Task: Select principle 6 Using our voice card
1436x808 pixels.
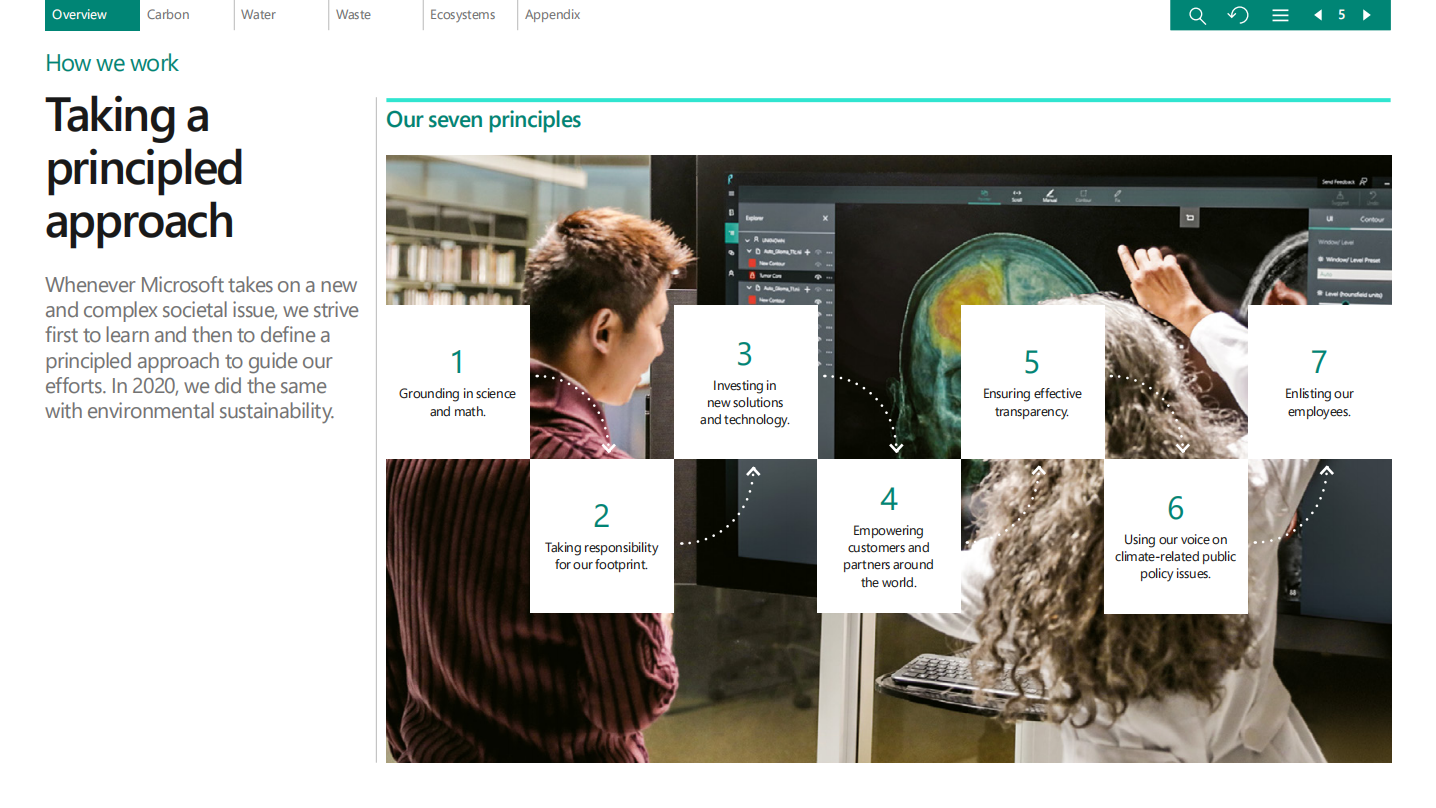Action: (x=1175, y=536)
